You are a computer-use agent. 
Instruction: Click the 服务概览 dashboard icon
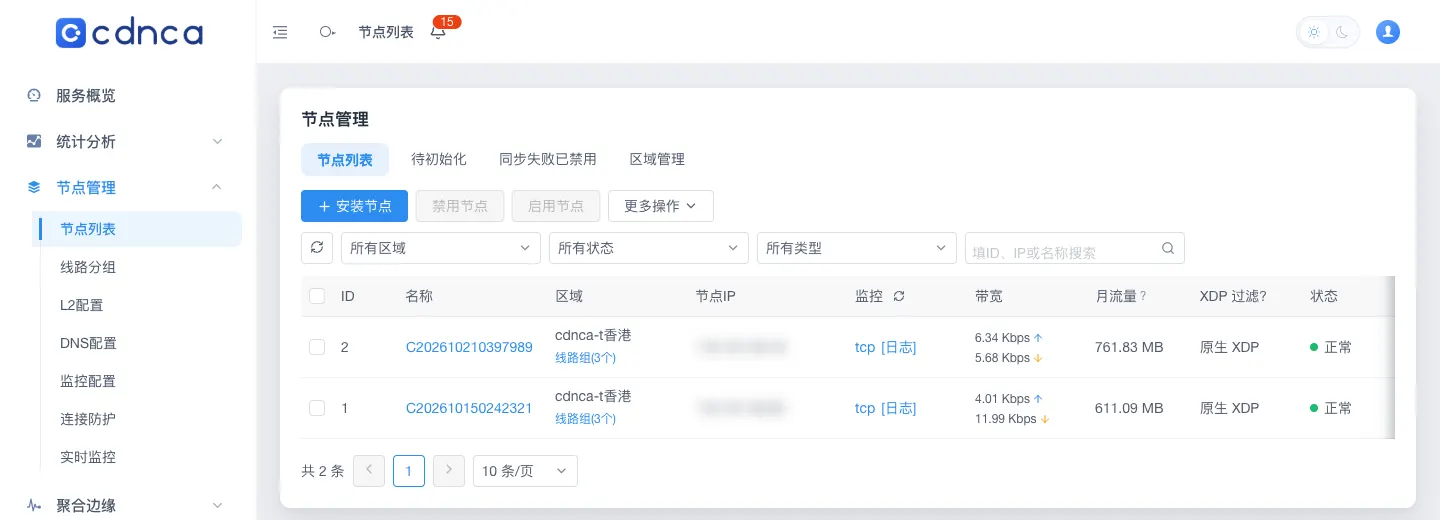(34, 95)
